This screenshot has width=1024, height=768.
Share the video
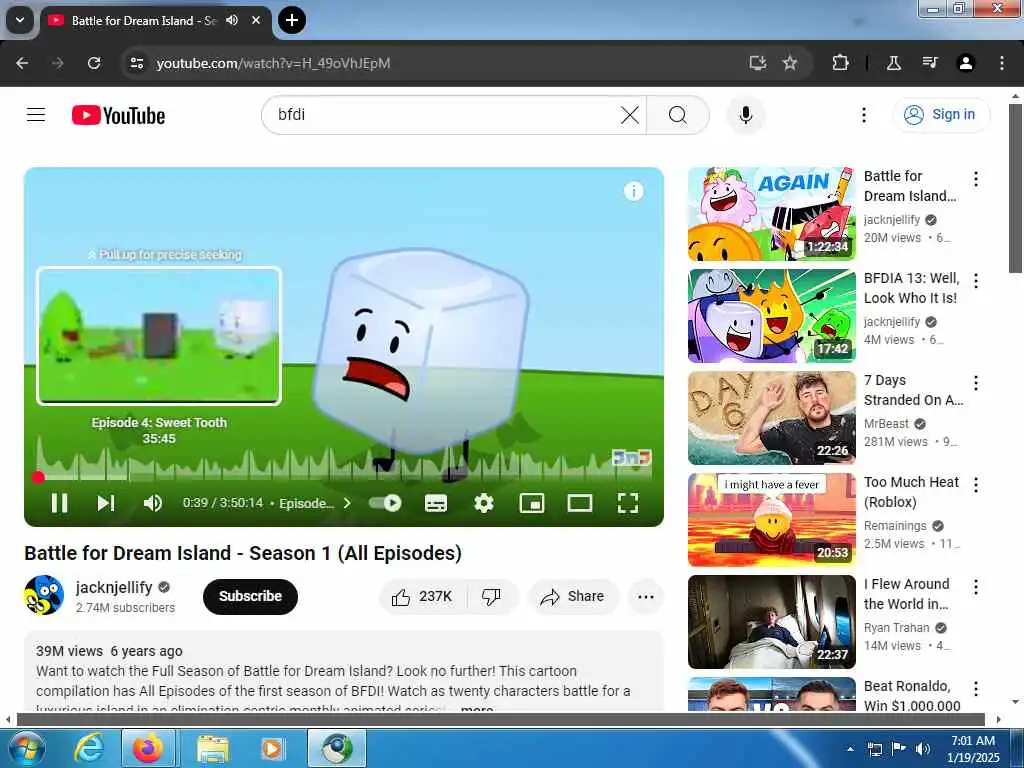[x=573, y=596]
